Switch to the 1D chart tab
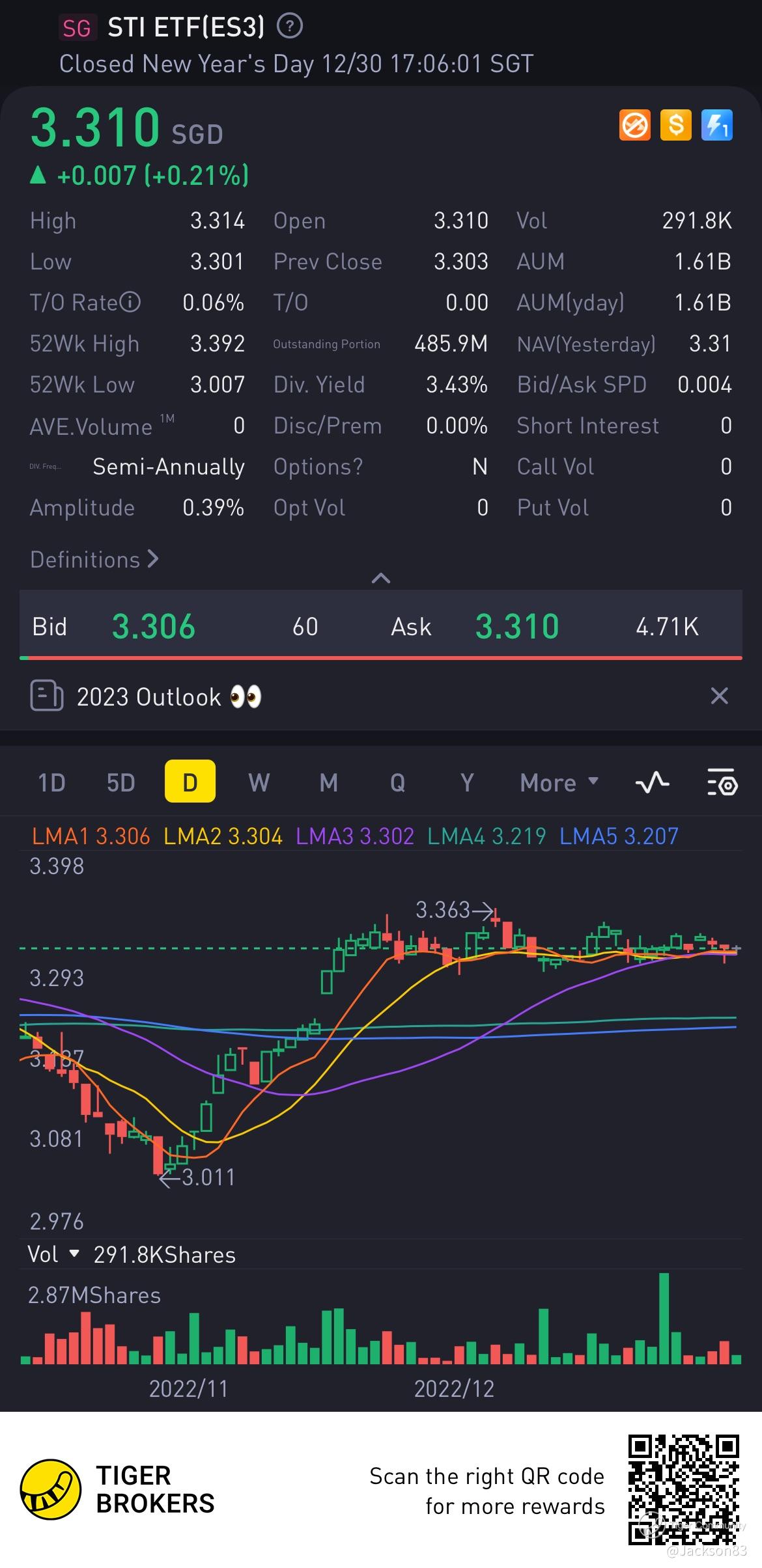 point(52,782)
